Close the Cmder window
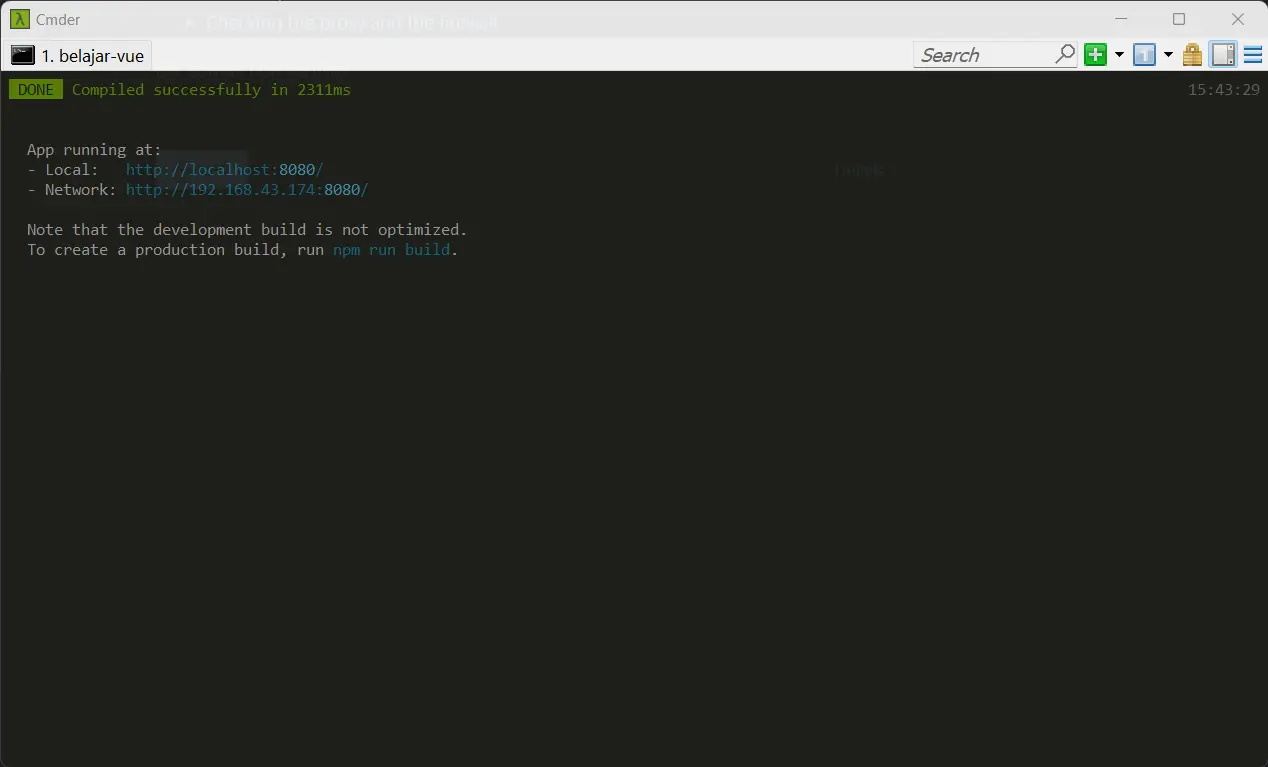This screenshot has width=1268, height=767. click(x=1238, y=19)
